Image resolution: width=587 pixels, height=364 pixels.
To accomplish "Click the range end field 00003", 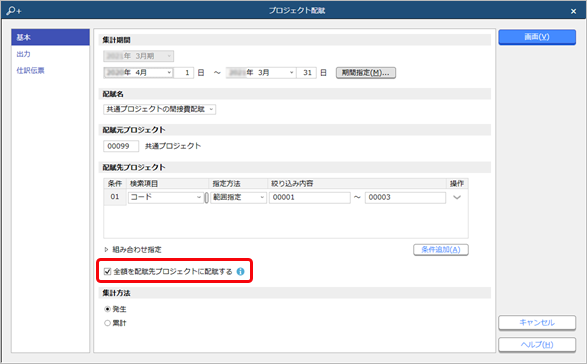I will (x=405, y=197).
